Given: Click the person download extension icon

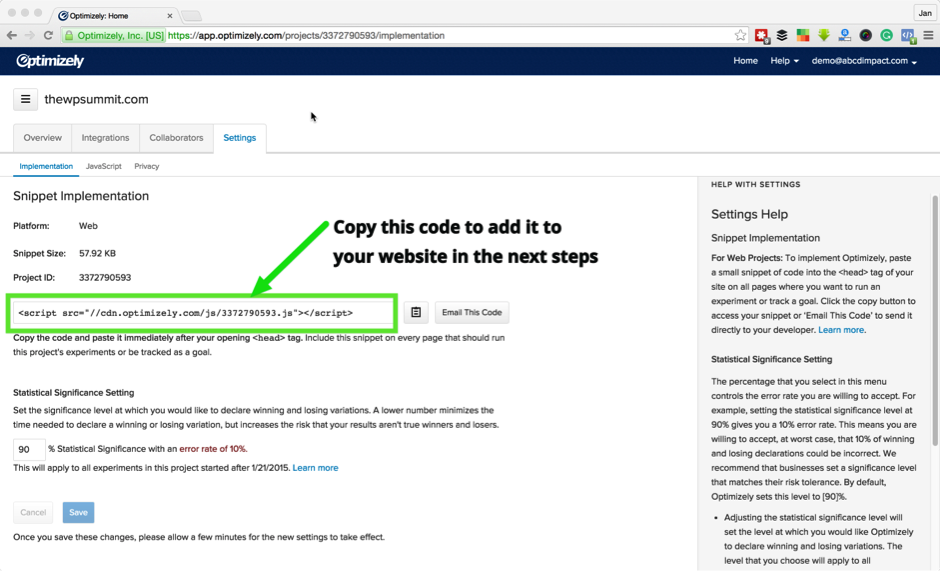Looking at the screenshot, I should [x=844, y=35].
